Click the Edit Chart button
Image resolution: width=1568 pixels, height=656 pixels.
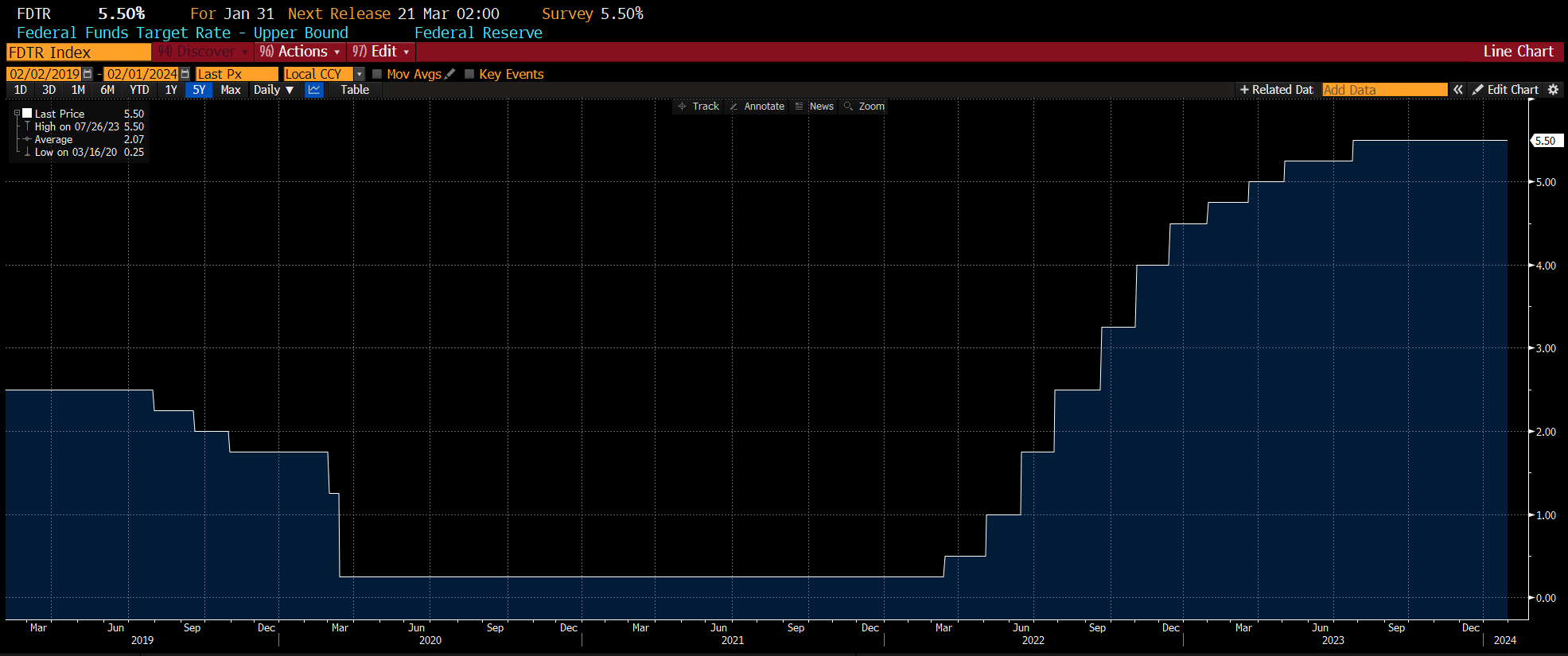coord(1506,90)
